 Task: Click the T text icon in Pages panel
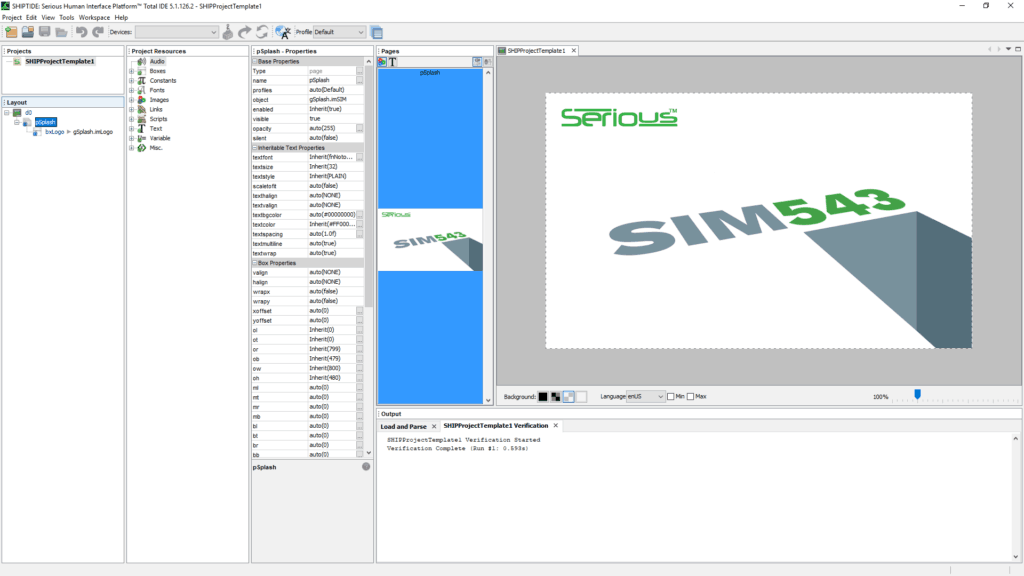[392, 62]
